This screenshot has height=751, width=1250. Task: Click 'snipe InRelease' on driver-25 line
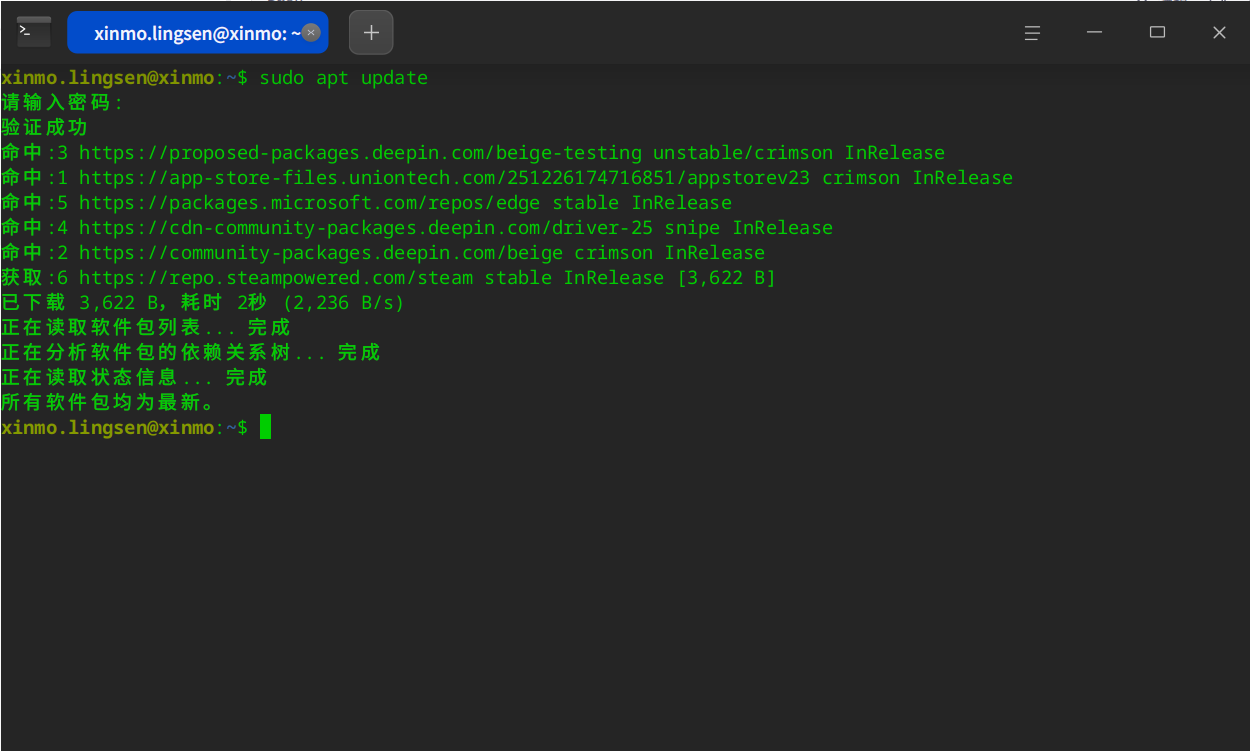click(748, 228)
